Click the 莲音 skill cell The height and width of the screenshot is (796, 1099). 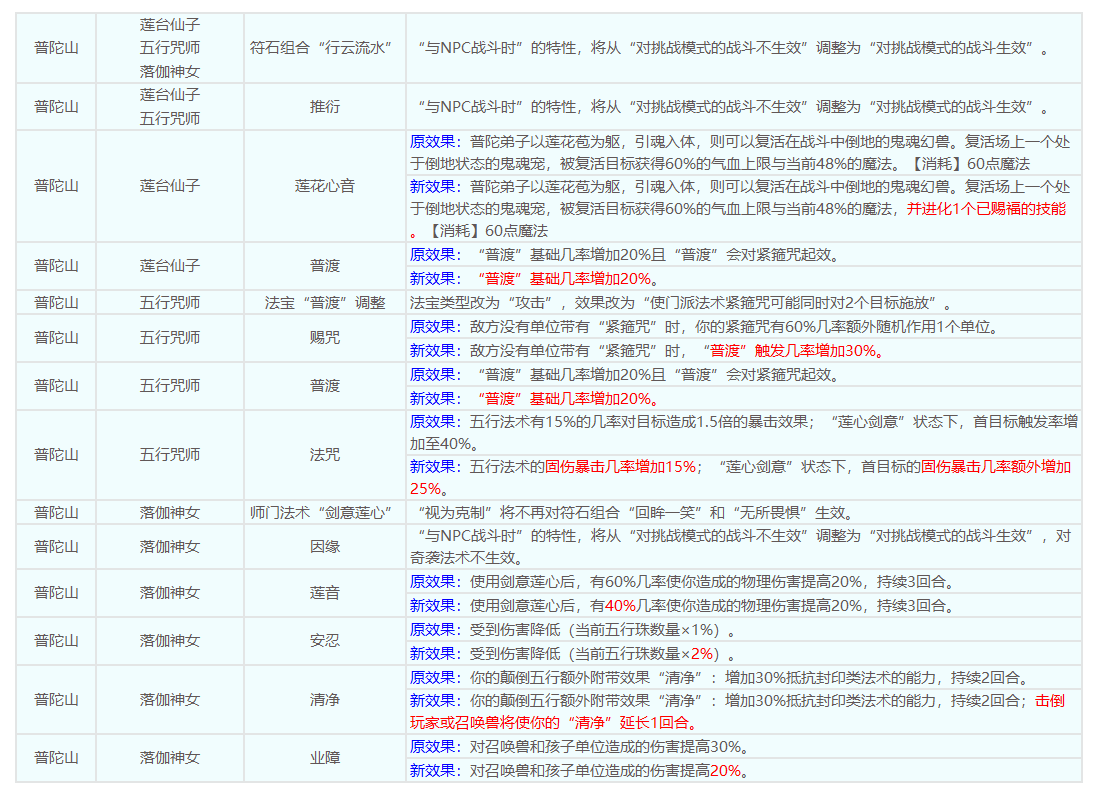tap(325, 593)
